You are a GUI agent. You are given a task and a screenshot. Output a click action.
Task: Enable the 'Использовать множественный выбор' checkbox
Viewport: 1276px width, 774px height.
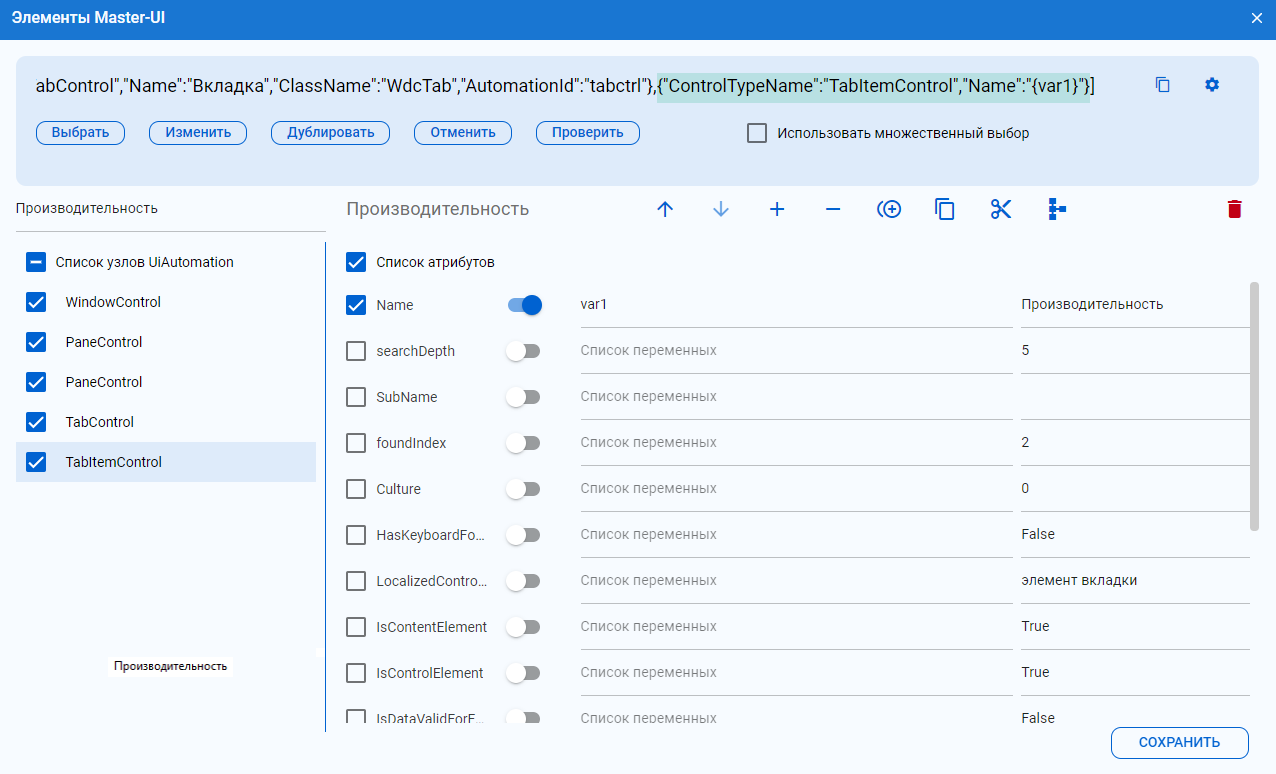pyautogui.click(x=757, y=133)
